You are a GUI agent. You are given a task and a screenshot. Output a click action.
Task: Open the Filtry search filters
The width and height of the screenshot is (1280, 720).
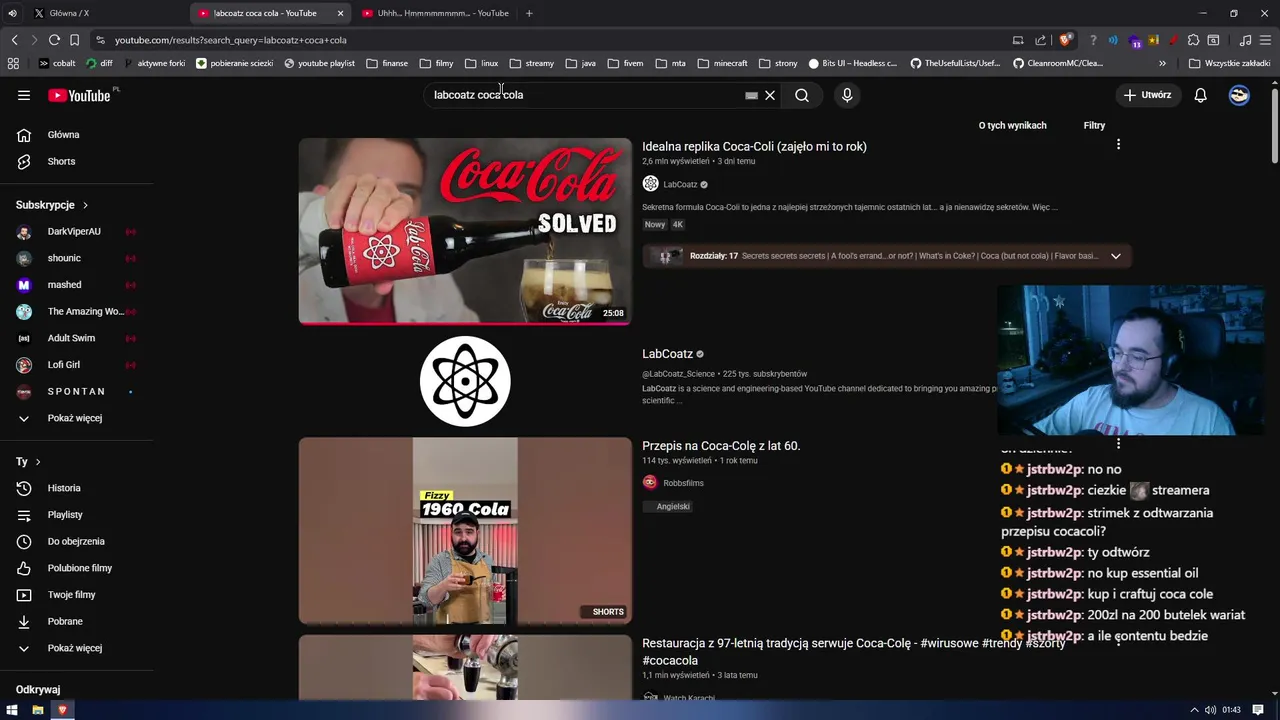click(1094, 126)
